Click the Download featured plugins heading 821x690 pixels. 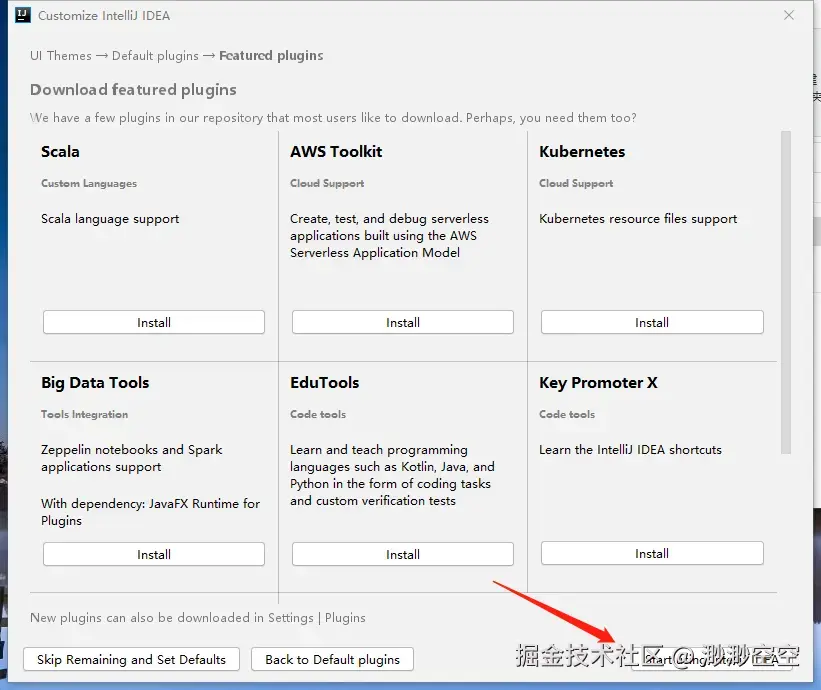coord(133,90)
